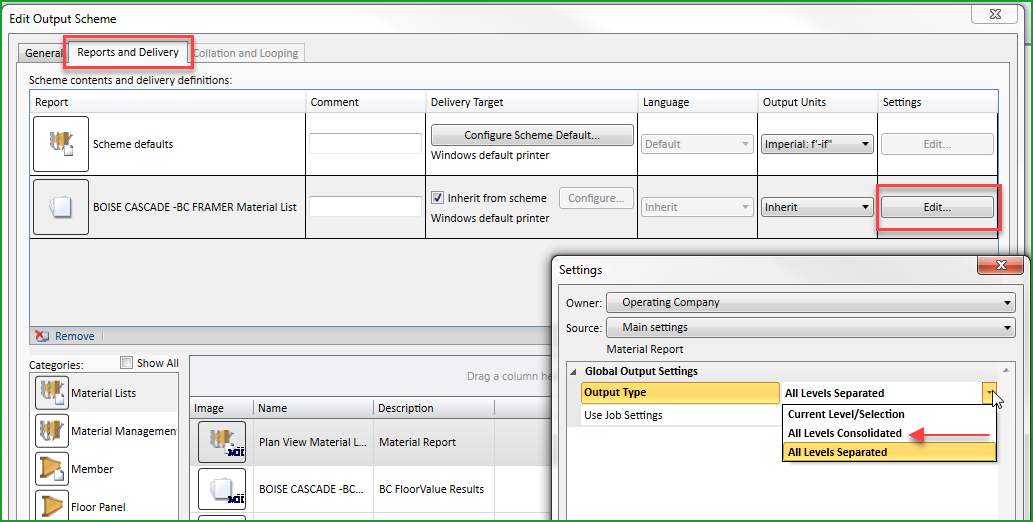The width and height of the screenshot is (1033, 522).
Task: Click the Configure Scheme Default button
Action: tap(532, 135)
